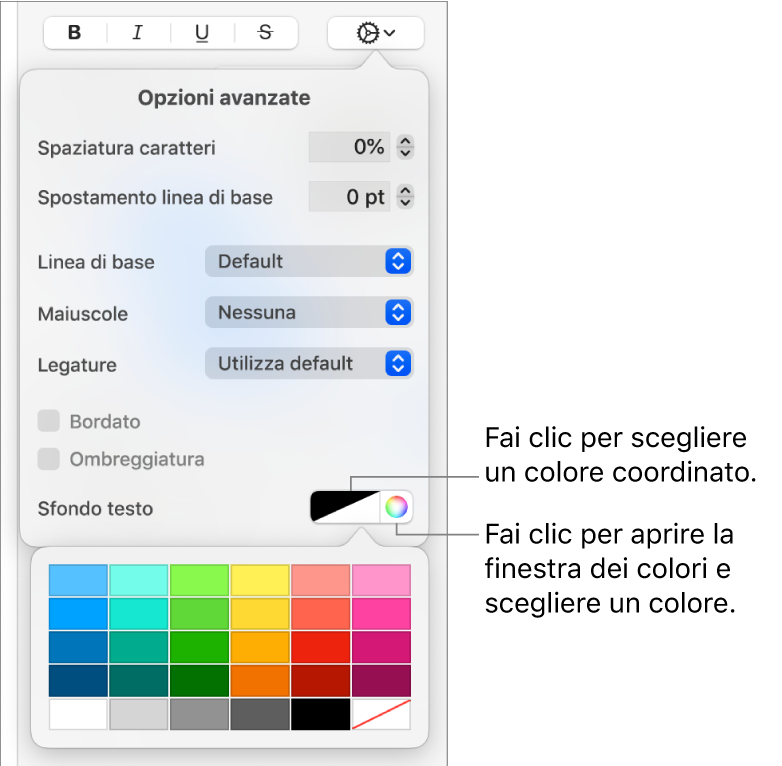The image size is (782, 766).
Task: Apply strikethrough text style
Action: click(266, 33)
